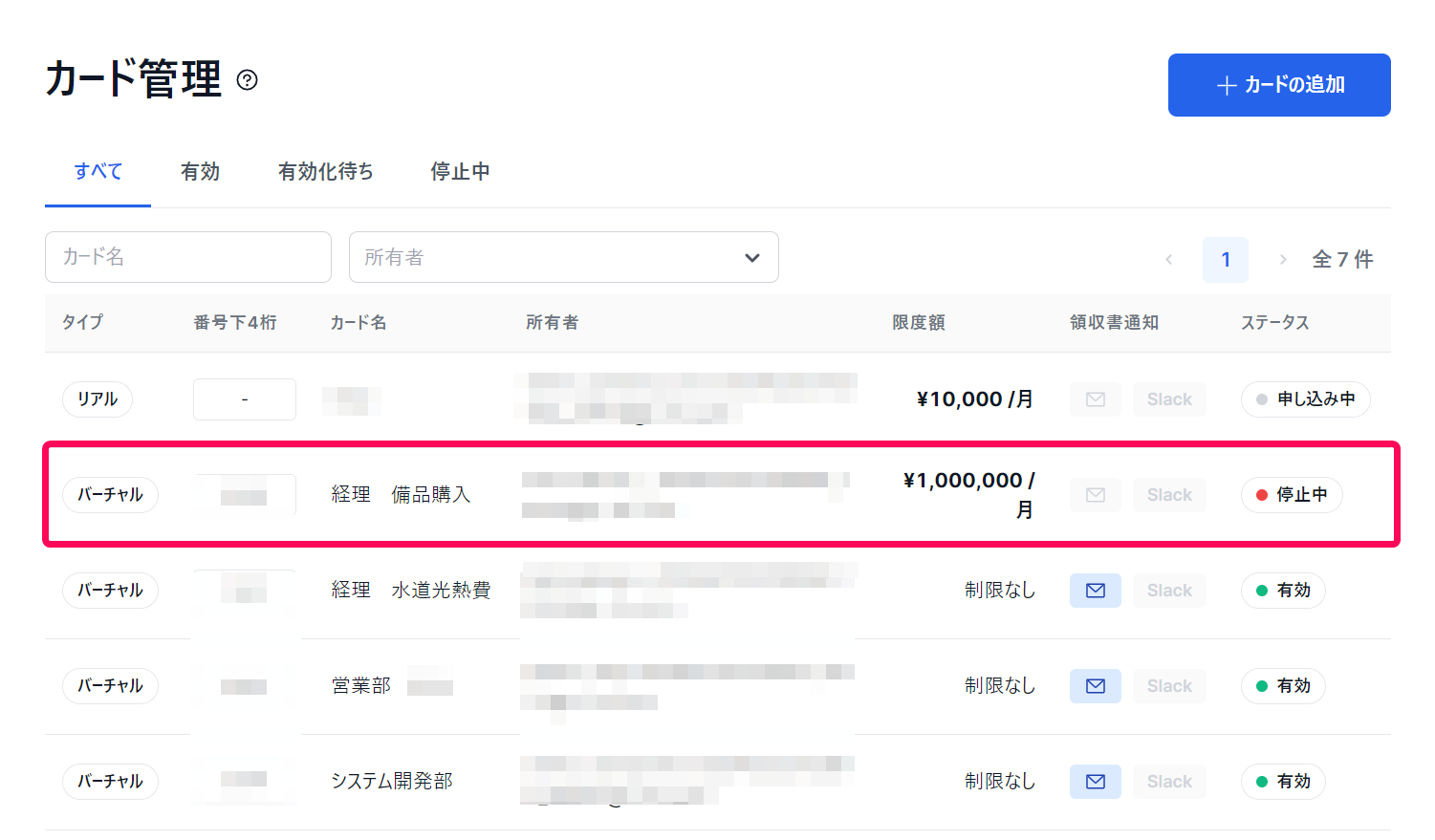Open the 経理 備品購入 card name

[x=401, y=495]
